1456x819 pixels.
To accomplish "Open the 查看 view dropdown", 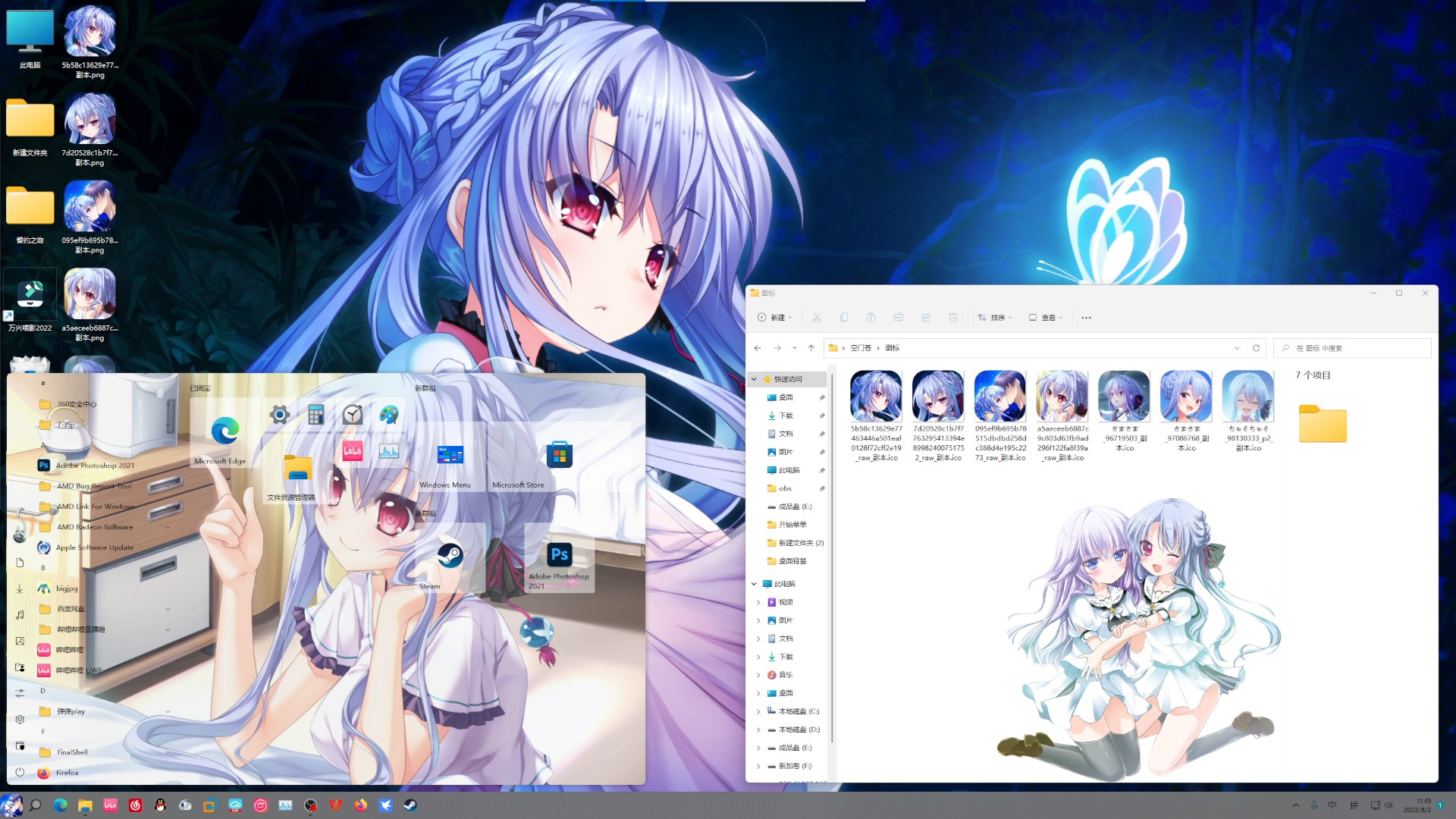I will [x=1045, y=318].
